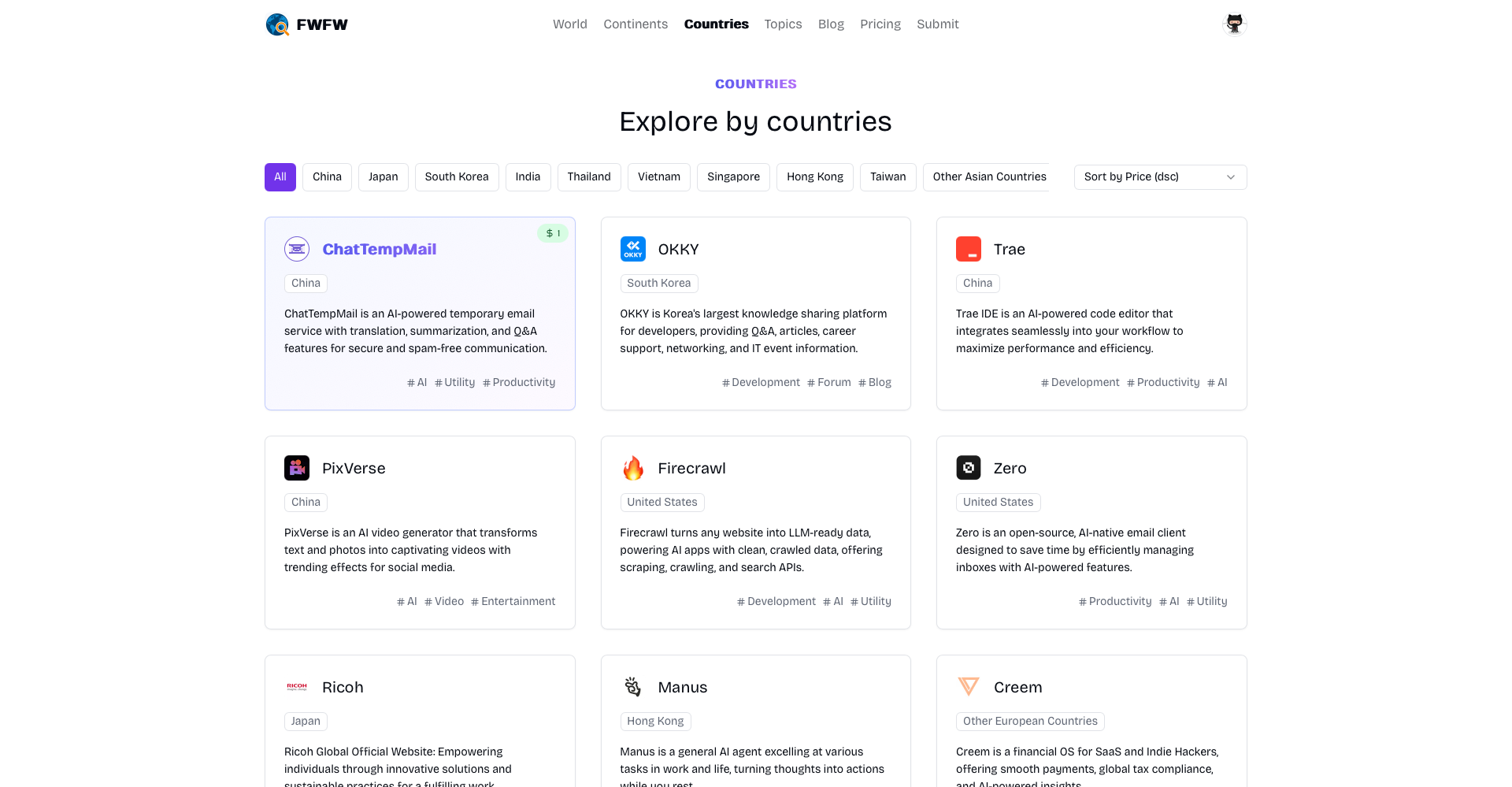Viewport: 1512px width, 787px height.
Task: Click the Japan badge on Ricoh card
Action: 306,722
